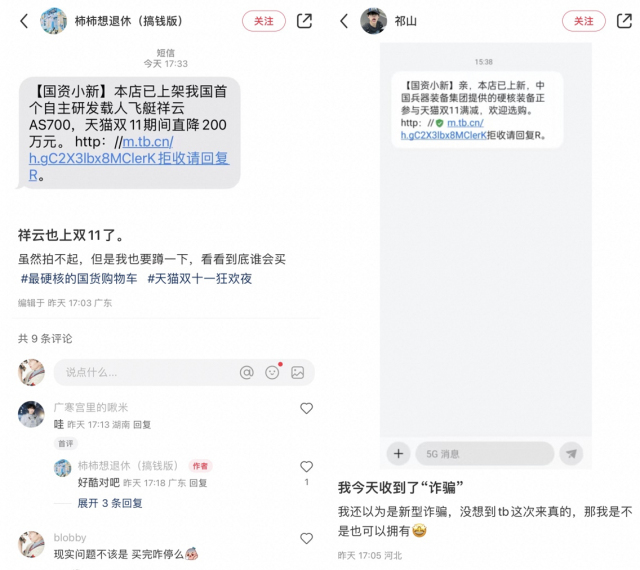Share the 柿柿想退休 post
Screen dimensions: 640x570
[x=304, y=21]
